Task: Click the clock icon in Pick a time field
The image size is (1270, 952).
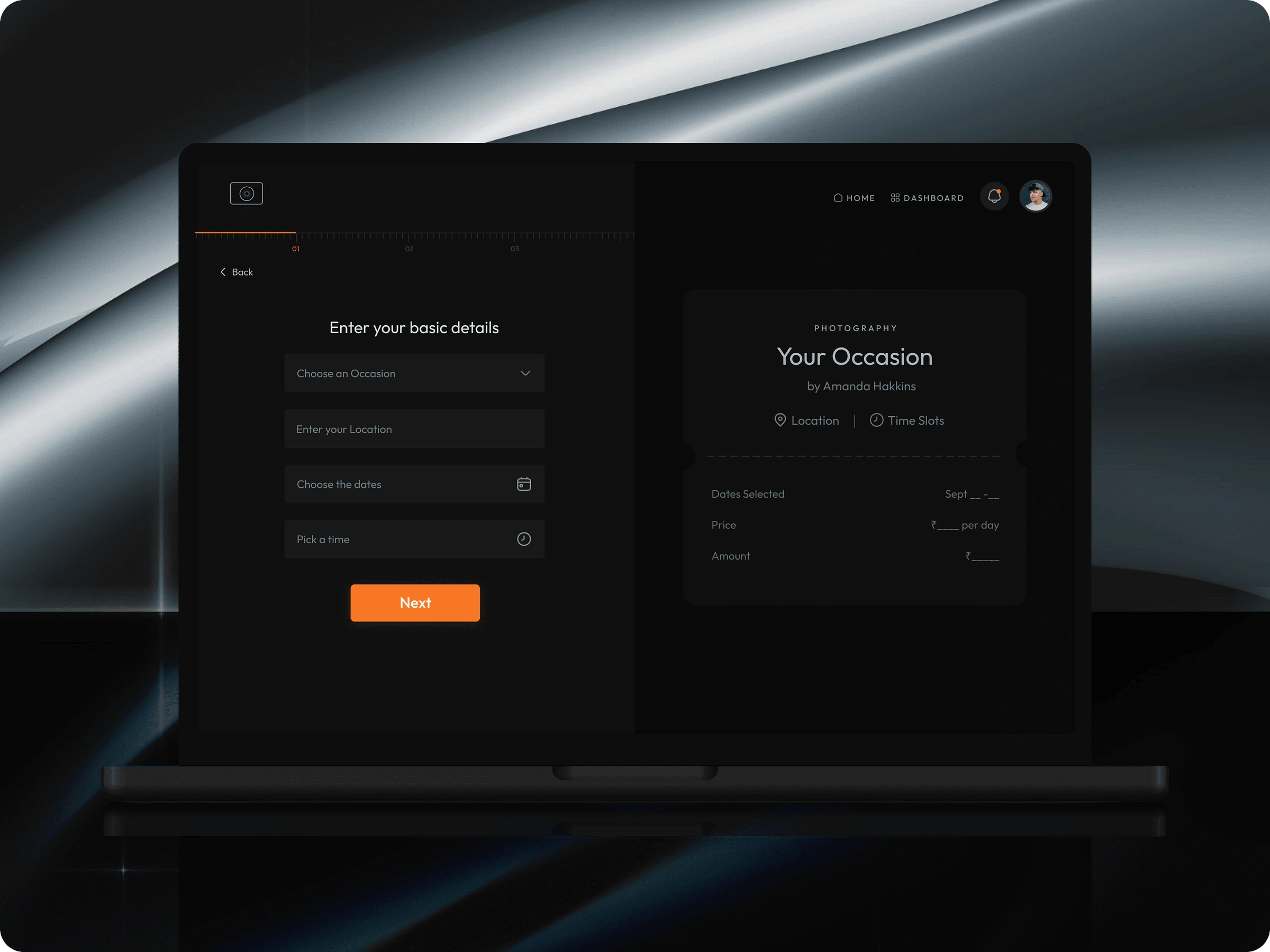Action: (524, 539)
